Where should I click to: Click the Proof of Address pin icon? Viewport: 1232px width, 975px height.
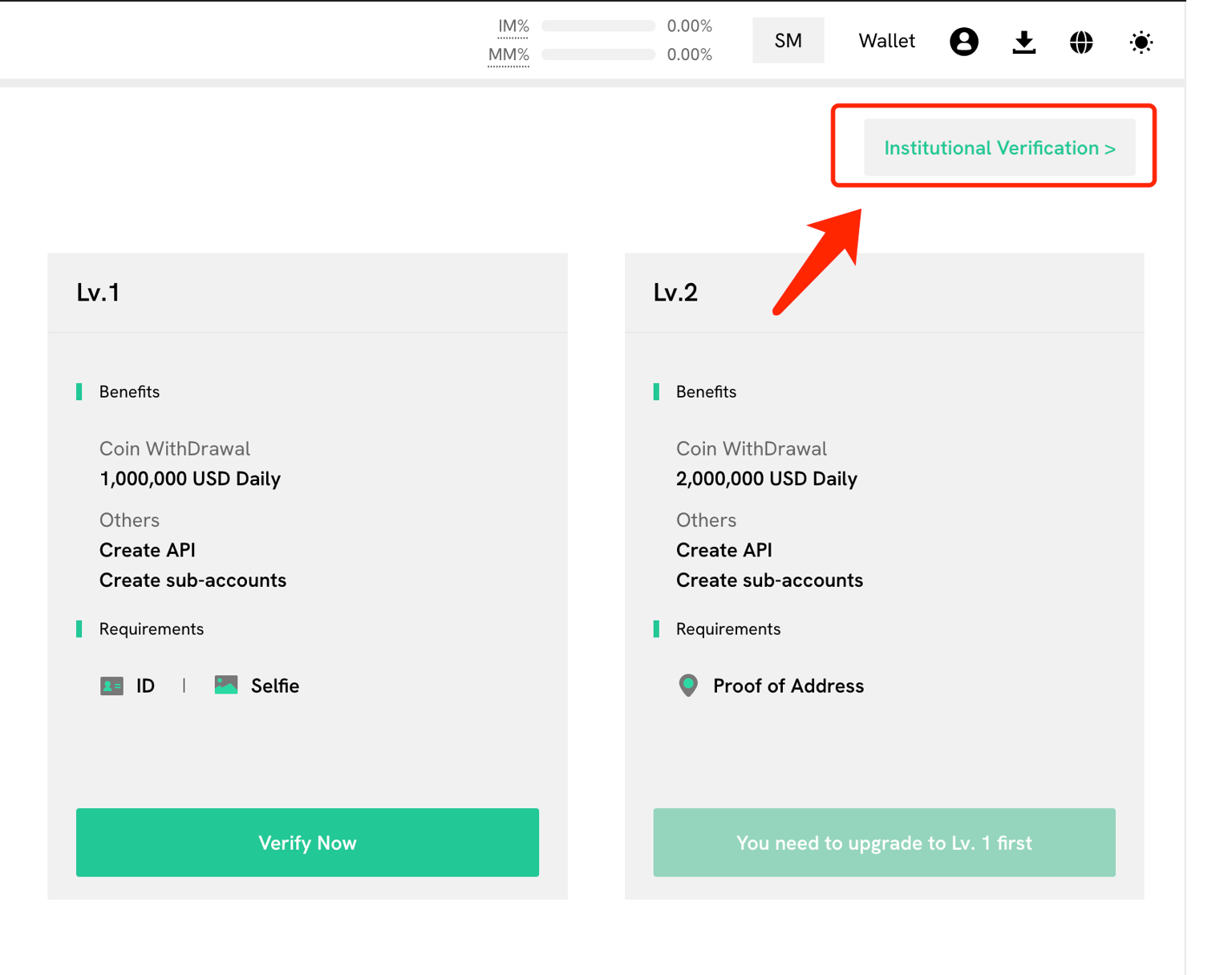688,686
